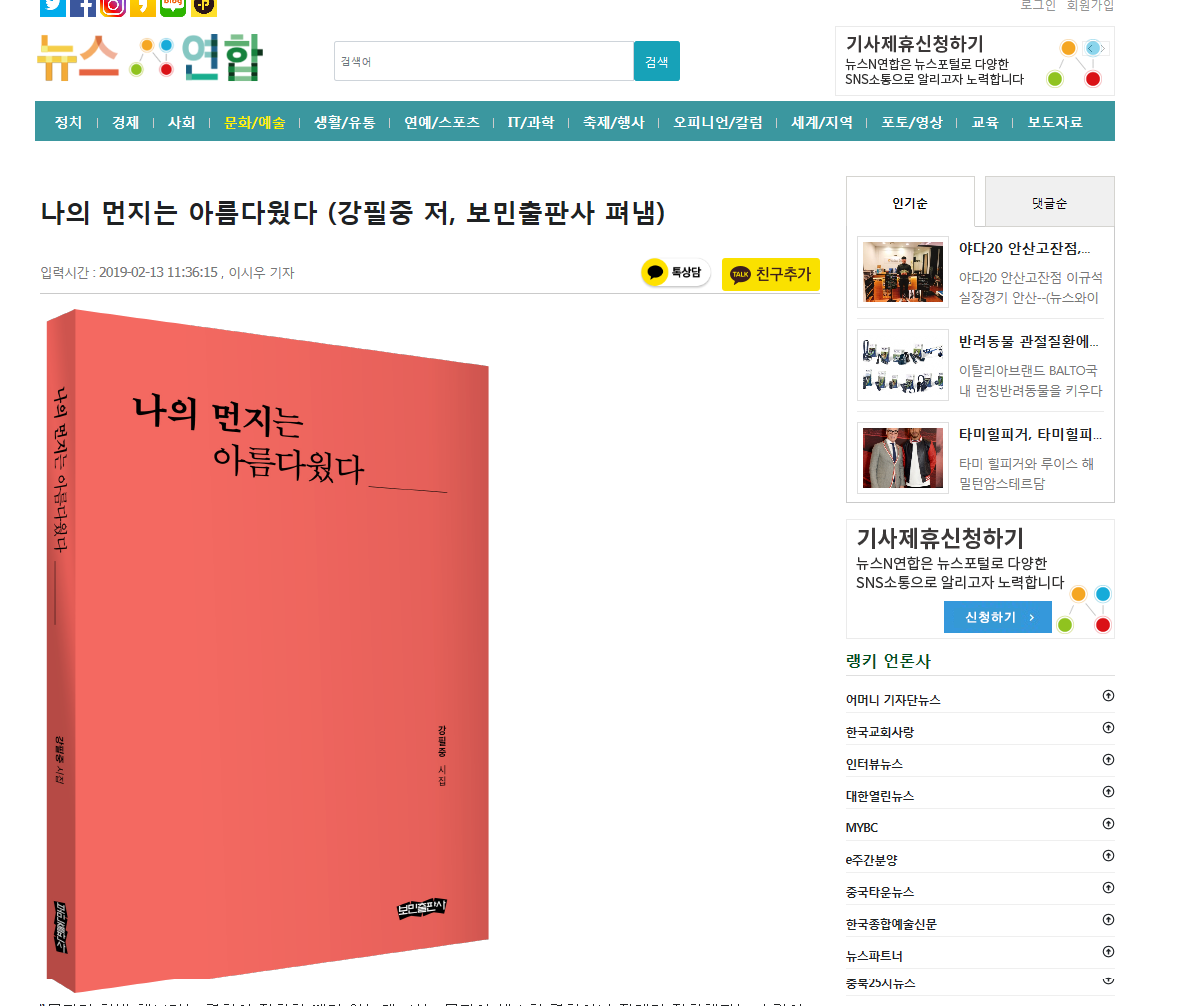Click the KakaoTalk 친구추가 button
Image resolution: width=1183 pixels, height=1006 pixels.
770,274
